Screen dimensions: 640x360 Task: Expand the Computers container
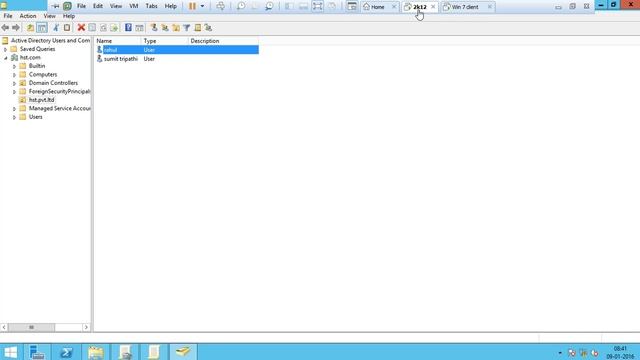click(14, 75)
